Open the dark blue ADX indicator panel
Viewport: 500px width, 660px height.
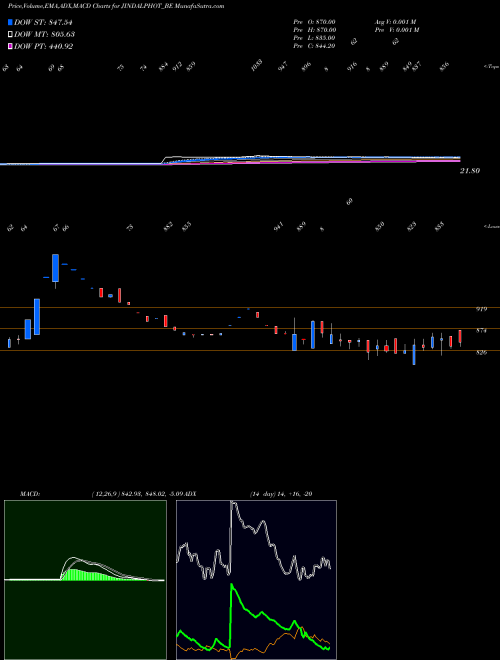256,580
